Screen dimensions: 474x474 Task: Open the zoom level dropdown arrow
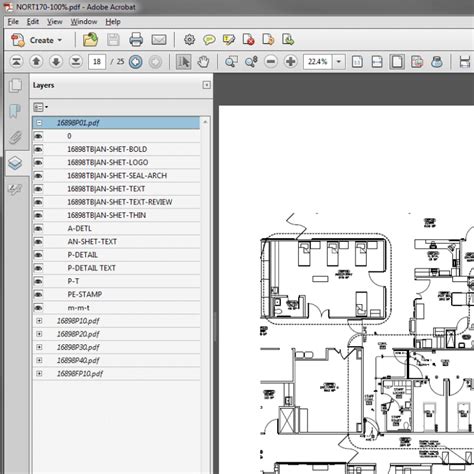(339, 62)
